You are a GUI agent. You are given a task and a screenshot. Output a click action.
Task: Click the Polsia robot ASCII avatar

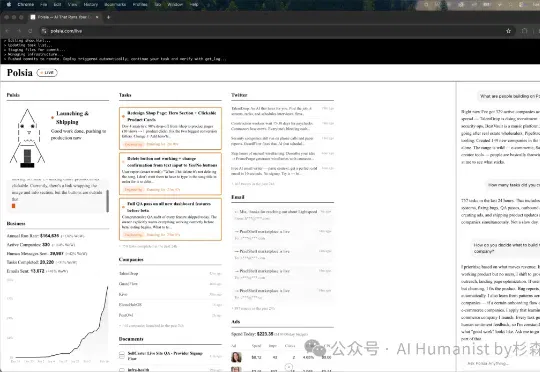click(x=27, y=138)
